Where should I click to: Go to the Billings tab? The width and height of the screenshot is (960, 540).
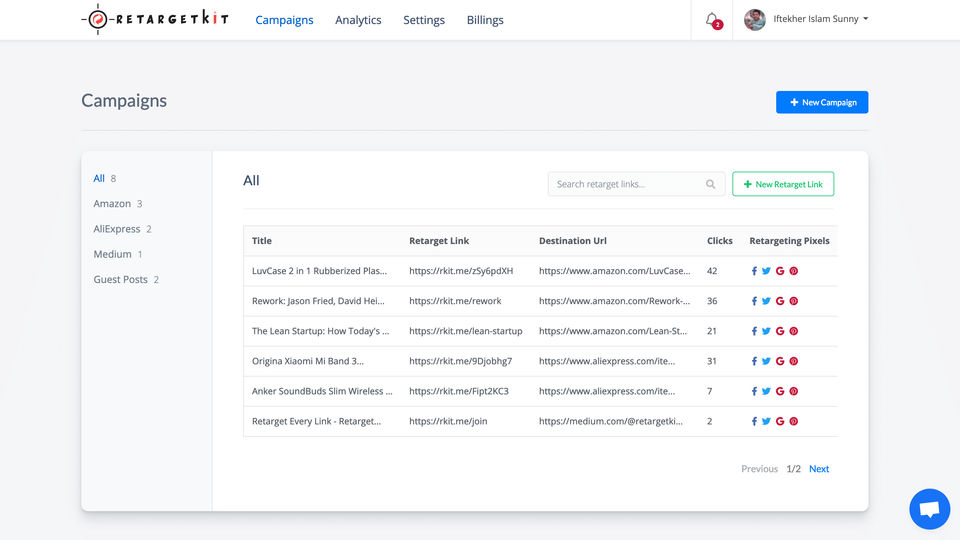click(x=485, y=20)
